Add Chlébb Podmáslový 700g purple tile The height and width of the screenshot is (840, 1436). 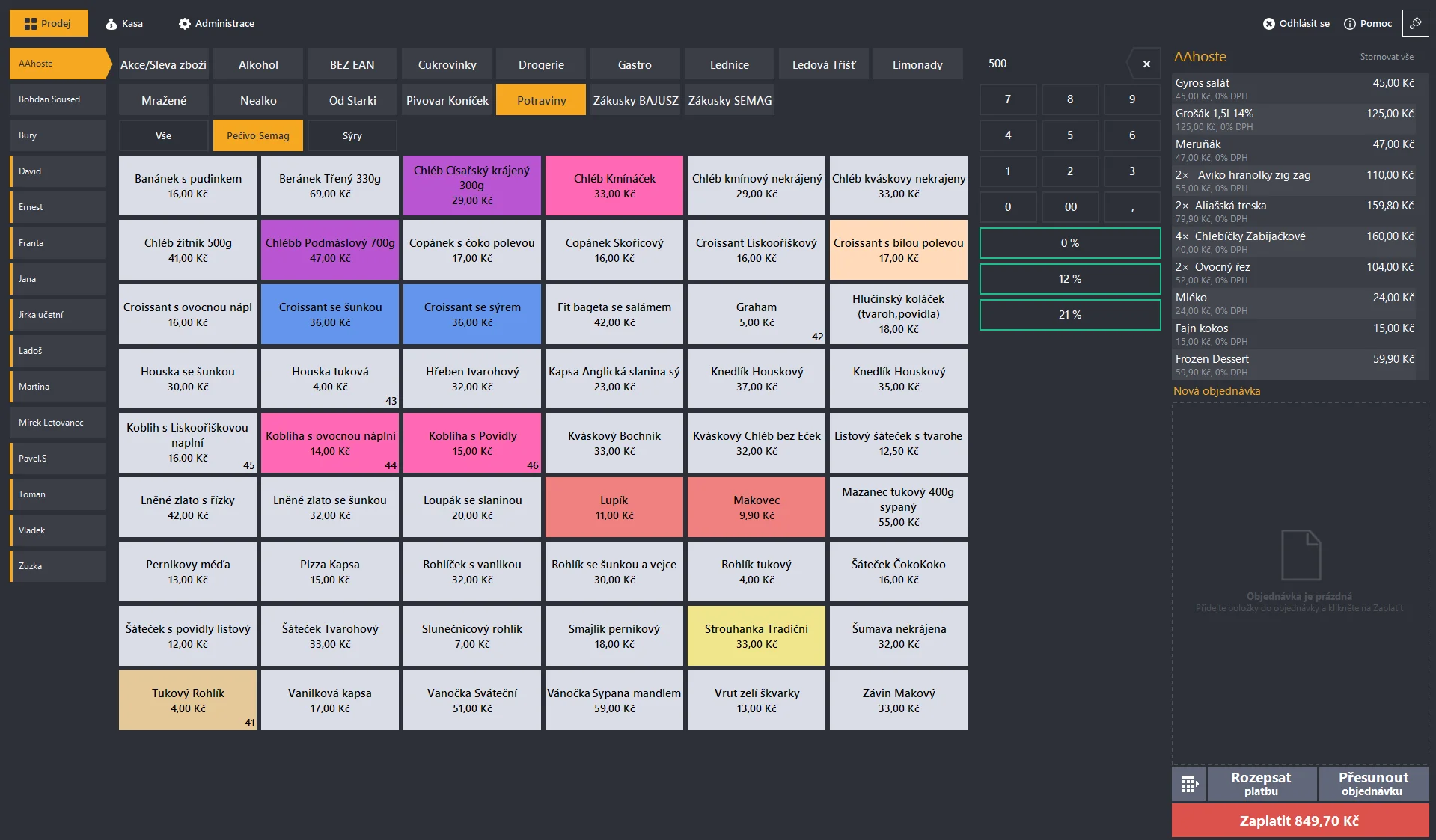coord(330,250)
